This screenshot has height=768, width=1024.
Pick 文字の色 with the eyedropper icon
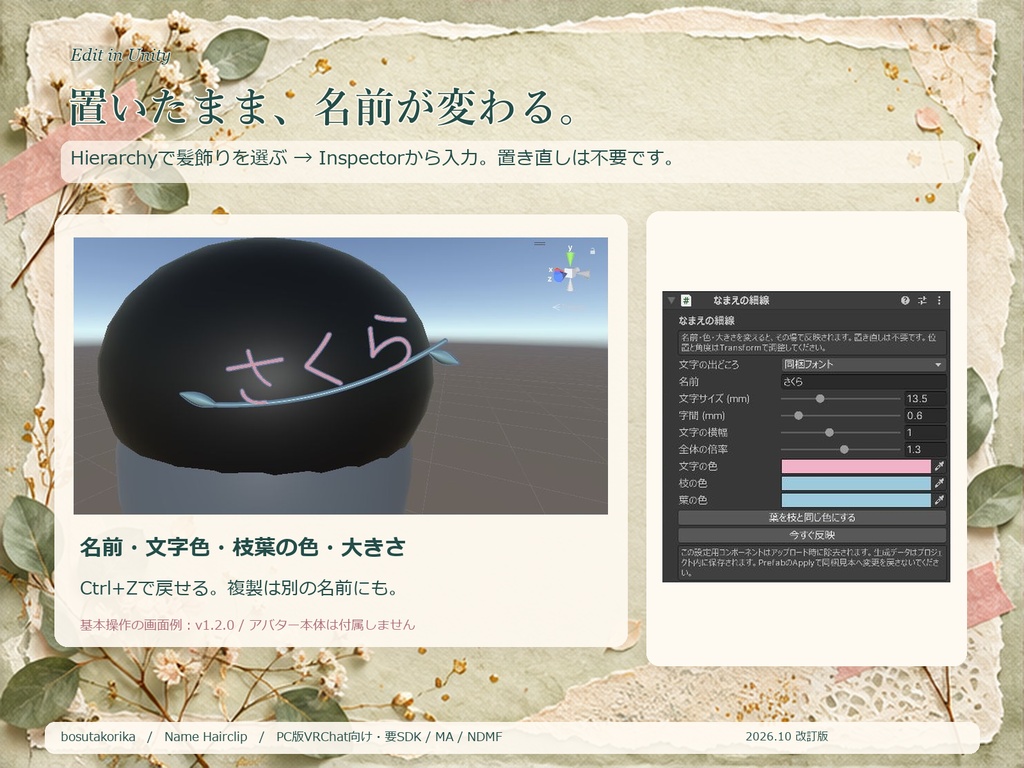pyautogui.click(x=939, y=466)
